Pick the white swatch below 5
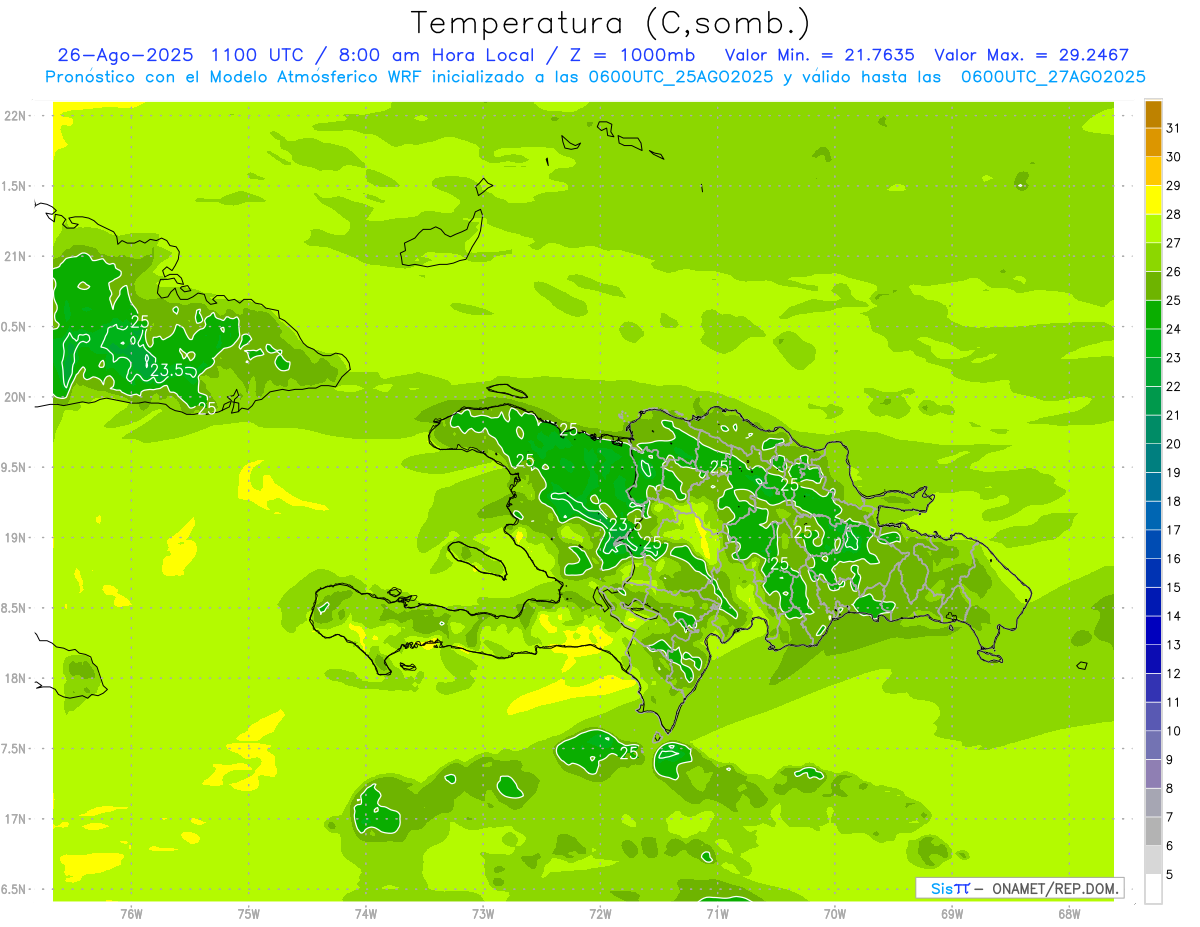 [1153, 889]
